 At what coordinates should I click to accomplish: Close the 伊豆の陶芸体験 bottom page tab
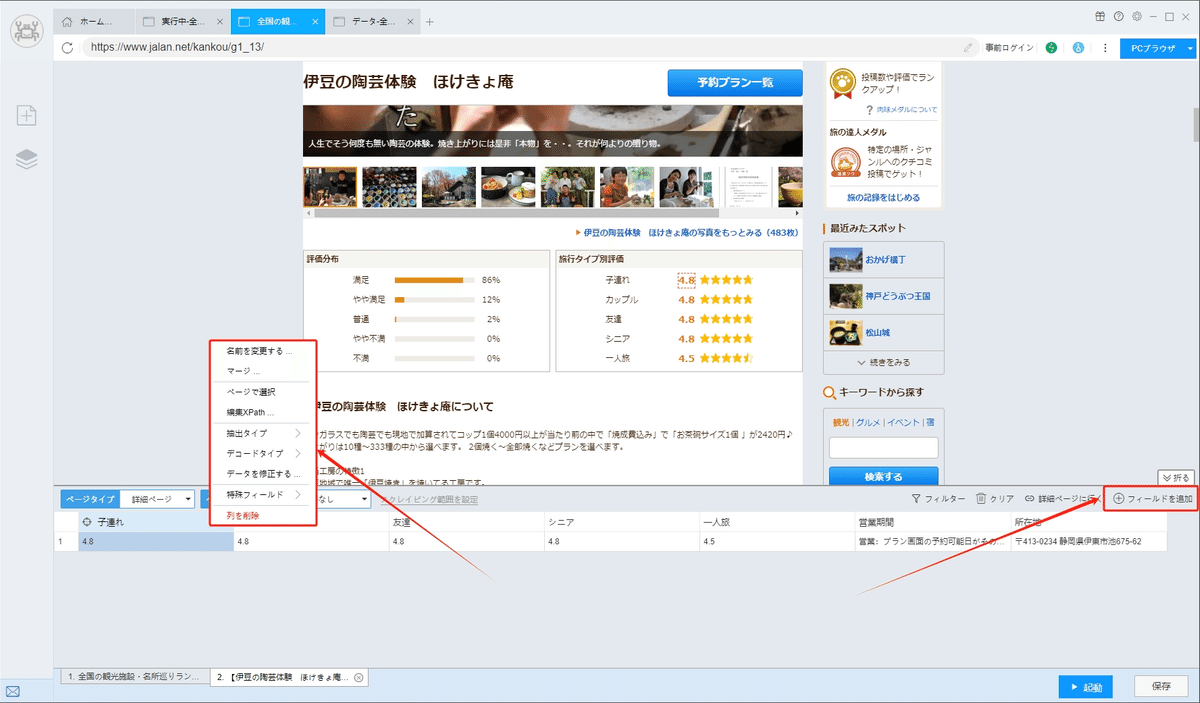click(359, 677)
